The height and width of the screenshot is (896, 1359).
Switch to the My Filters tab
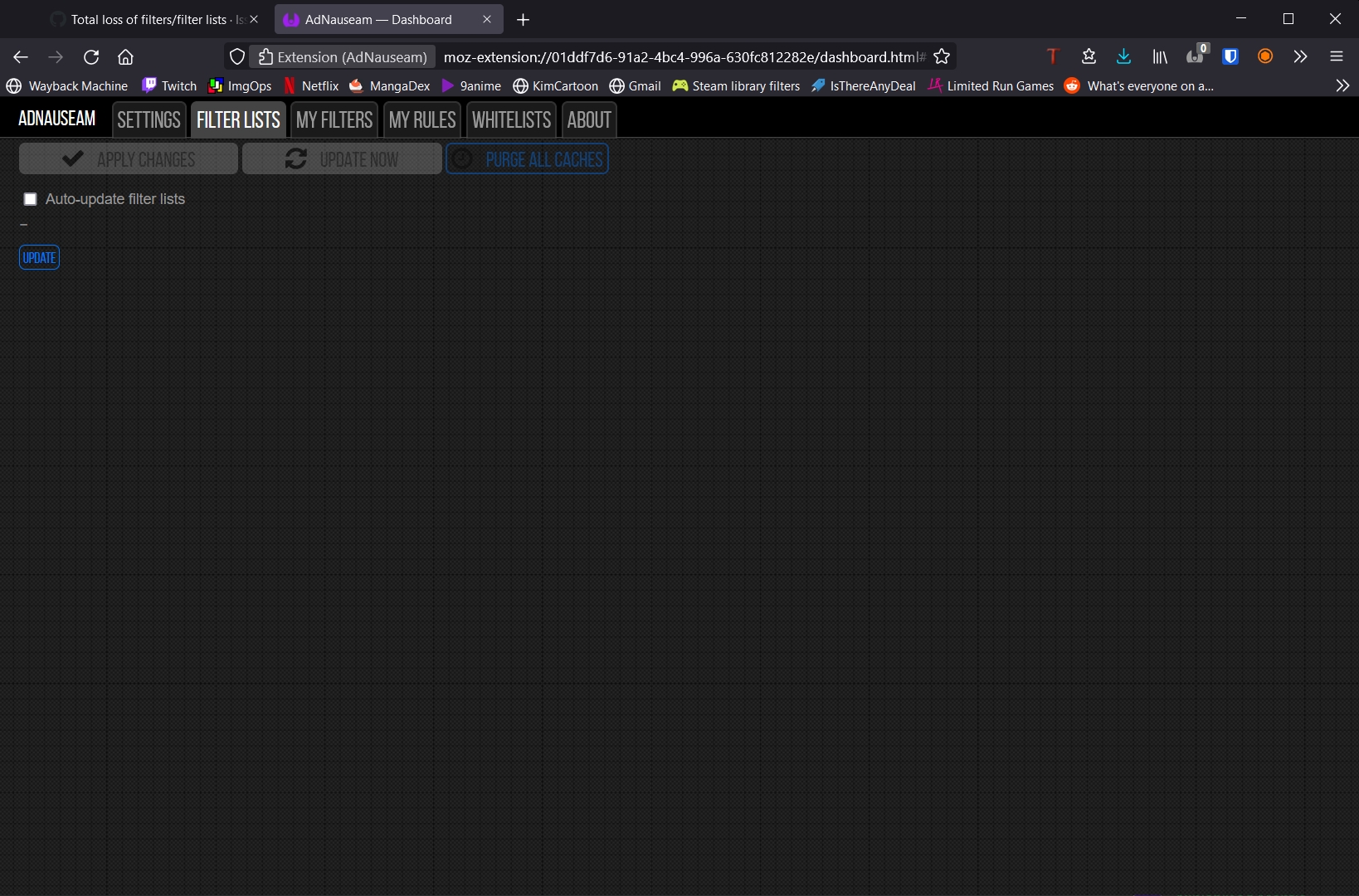334,119
